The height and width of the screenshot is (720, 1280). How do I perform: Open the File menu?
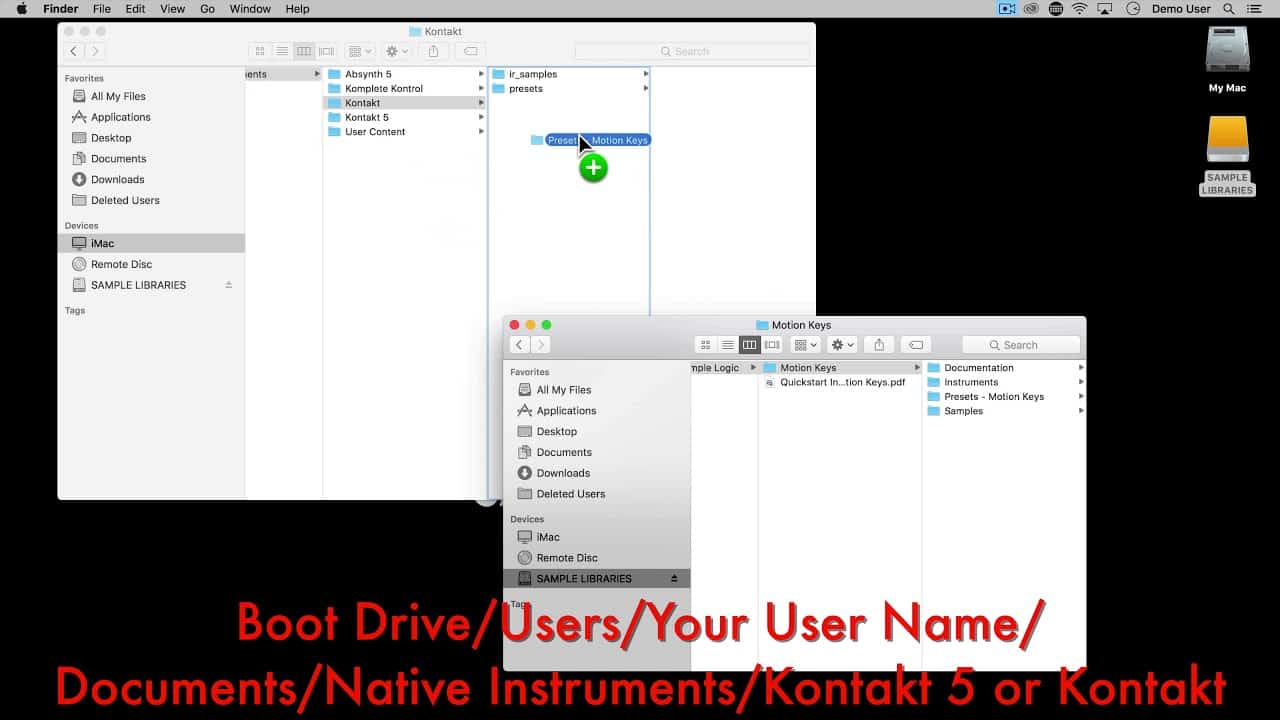point(102,8)
